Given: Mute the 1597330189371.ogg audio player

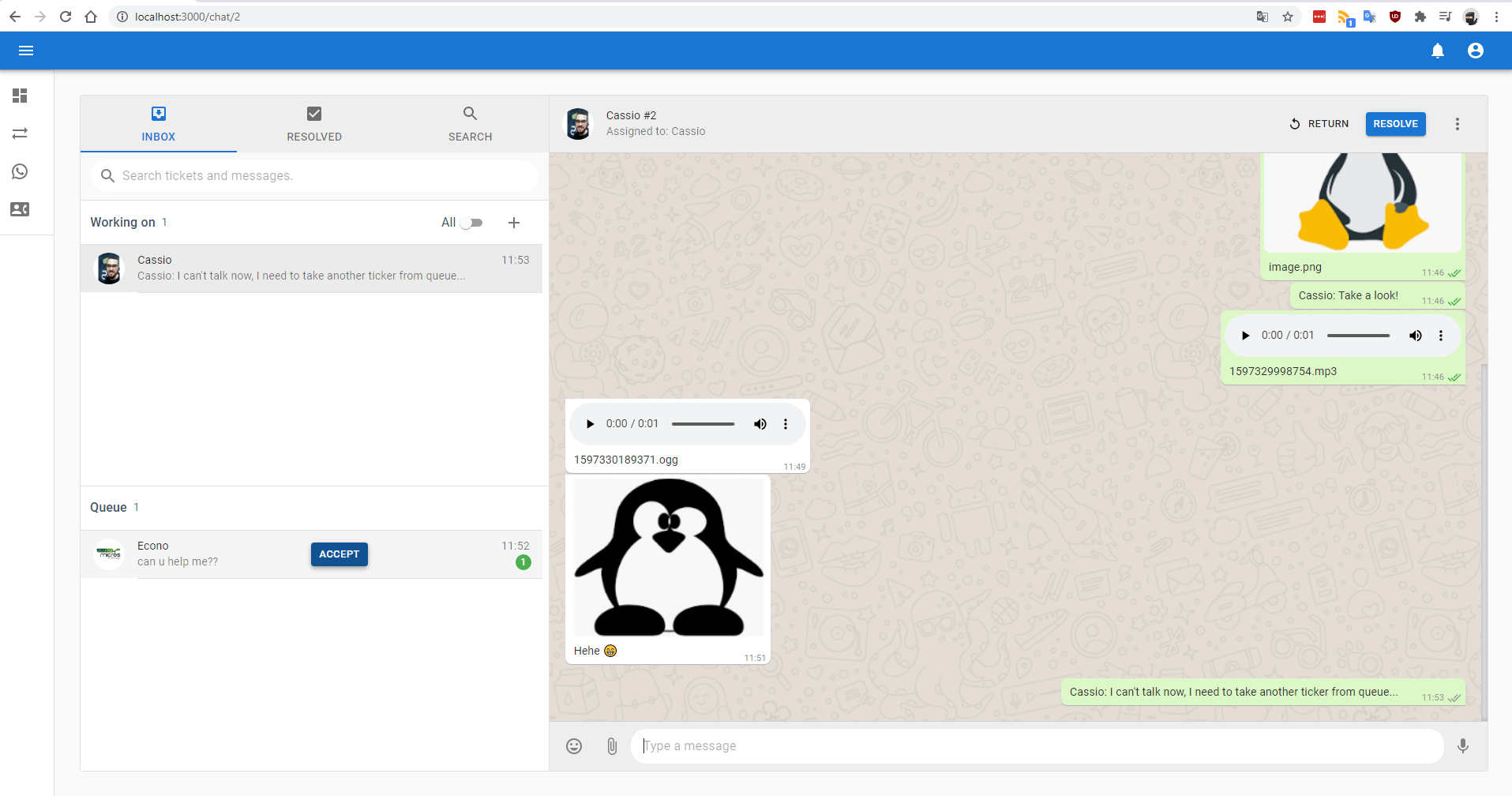Looking at the screenshot, I should click(760, 424).
